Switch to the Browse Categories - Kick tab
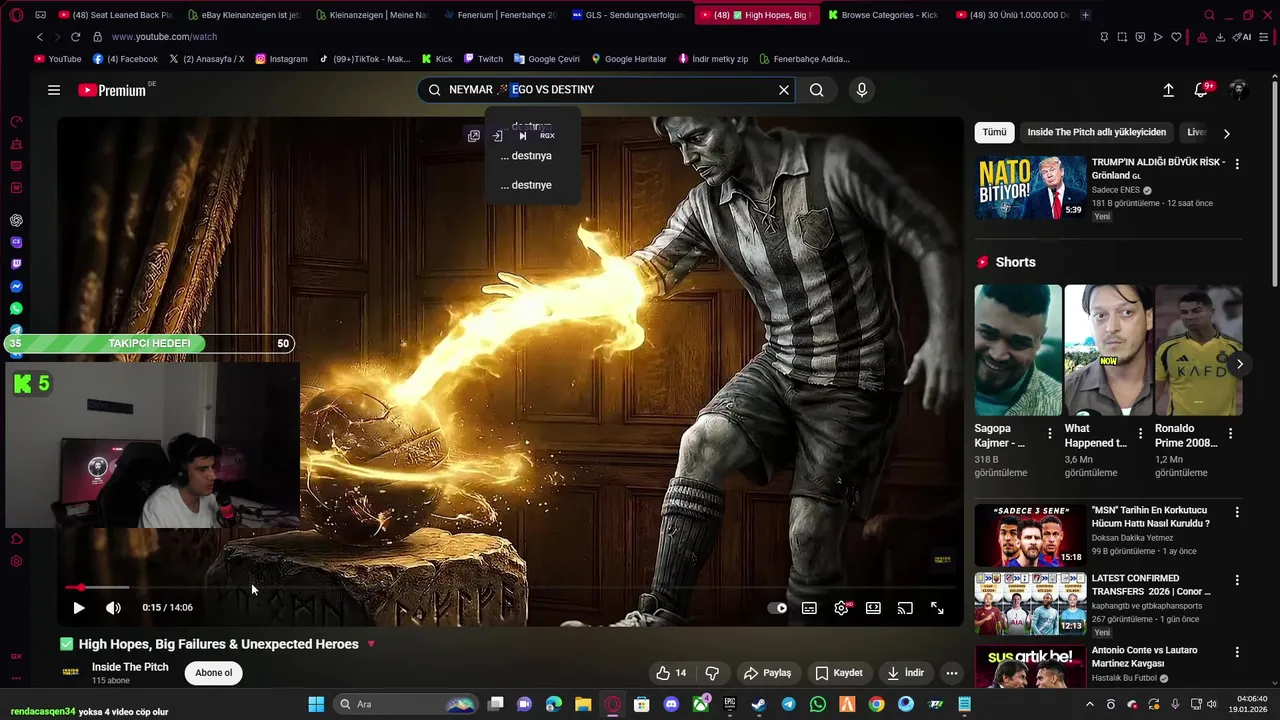Image resolution: width=1280 pixels, height=720 pixels. coord(883,15)
